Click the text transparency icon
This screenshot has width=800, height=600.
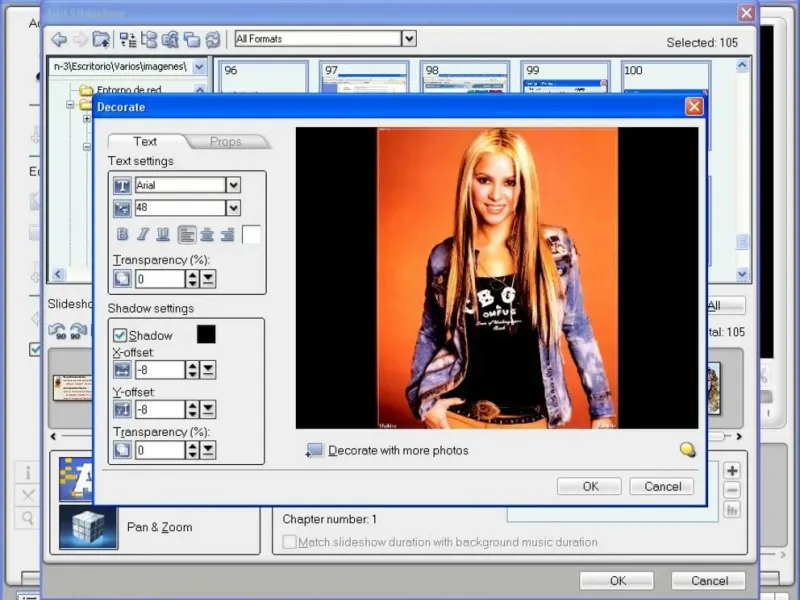[122, 279]
